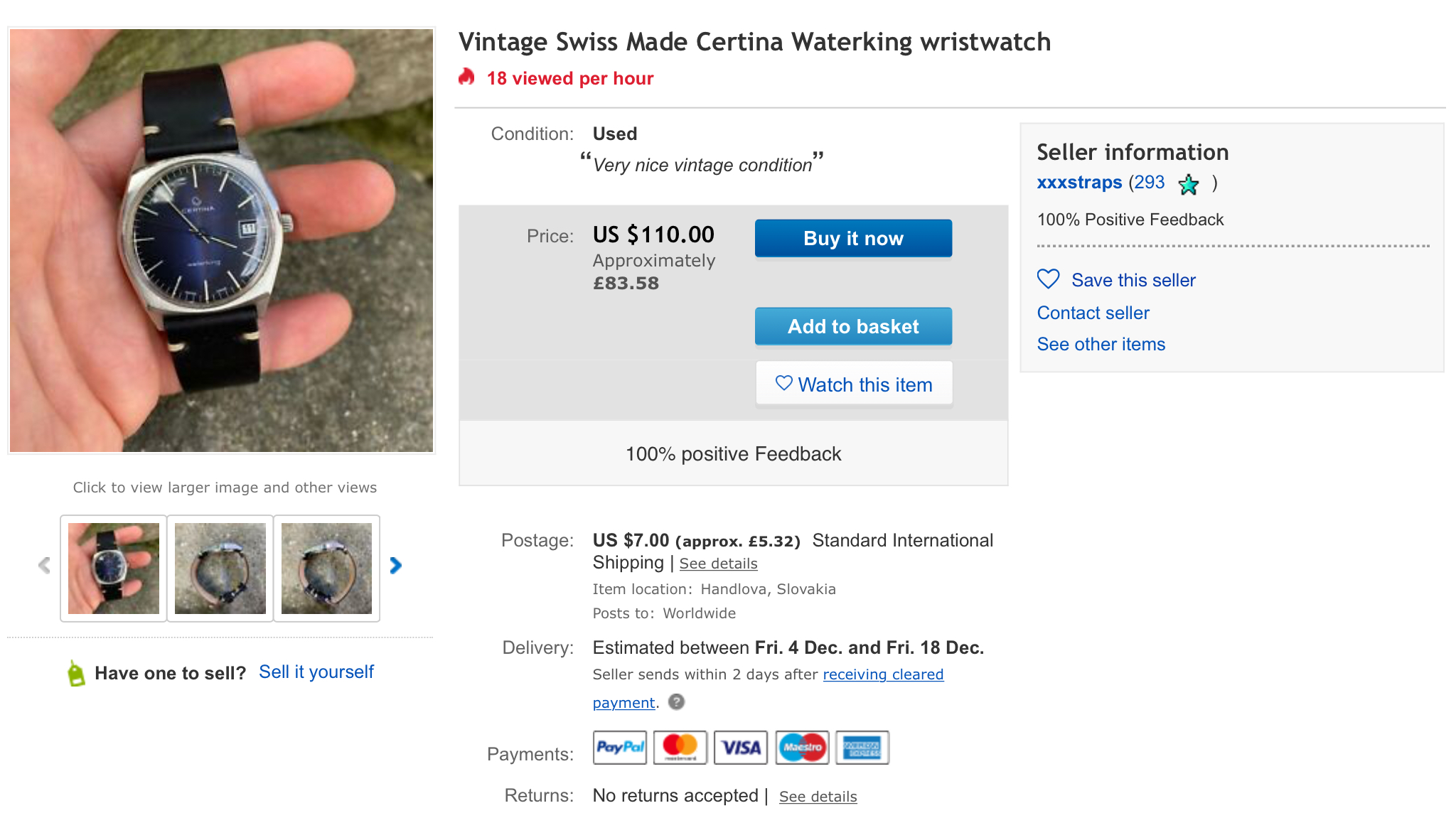Open See details for postage
The image size is (1456, 813).
718,564
